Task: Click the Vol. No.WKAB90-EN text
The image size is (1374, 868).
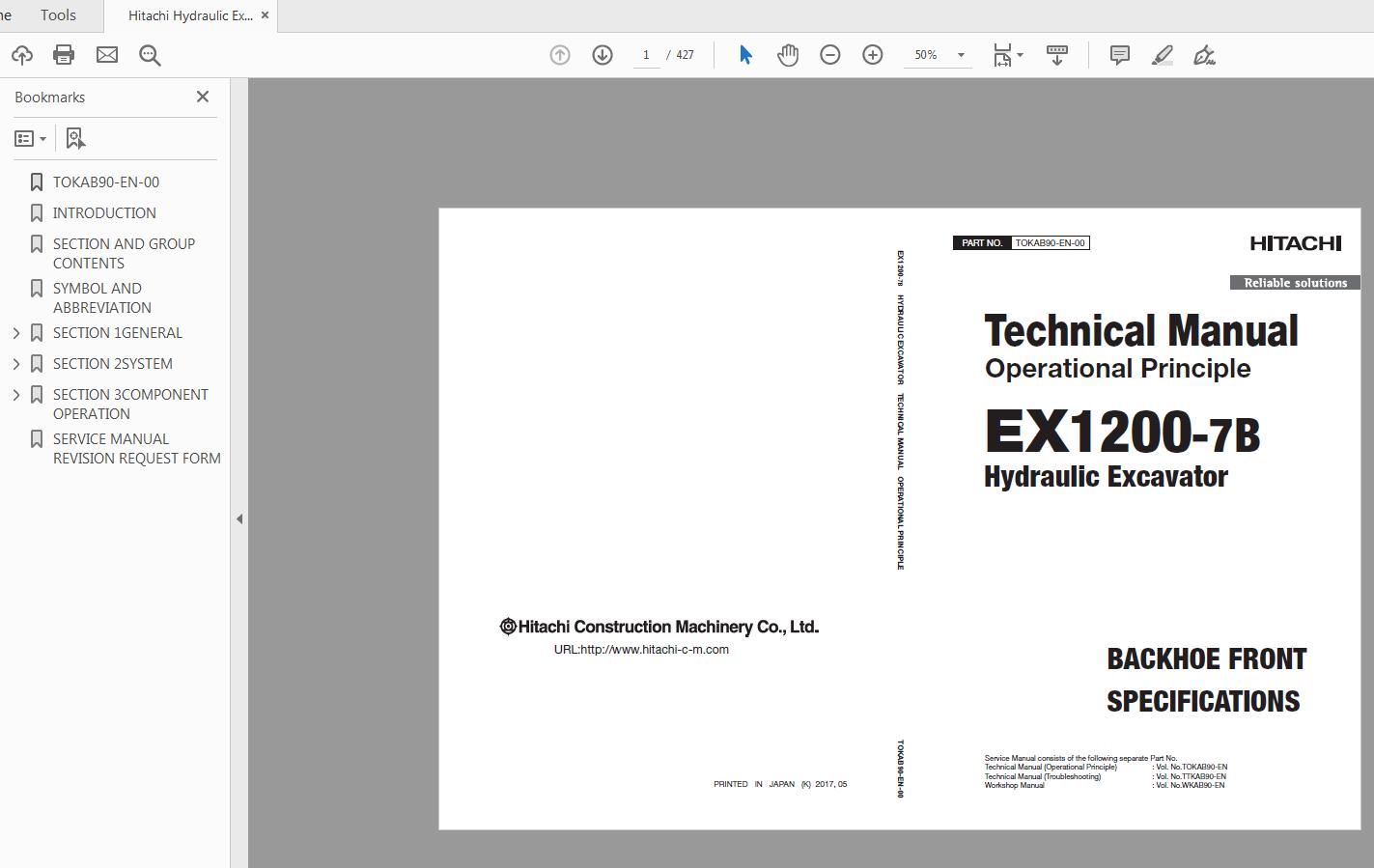Action: (x=1188, y=785)
